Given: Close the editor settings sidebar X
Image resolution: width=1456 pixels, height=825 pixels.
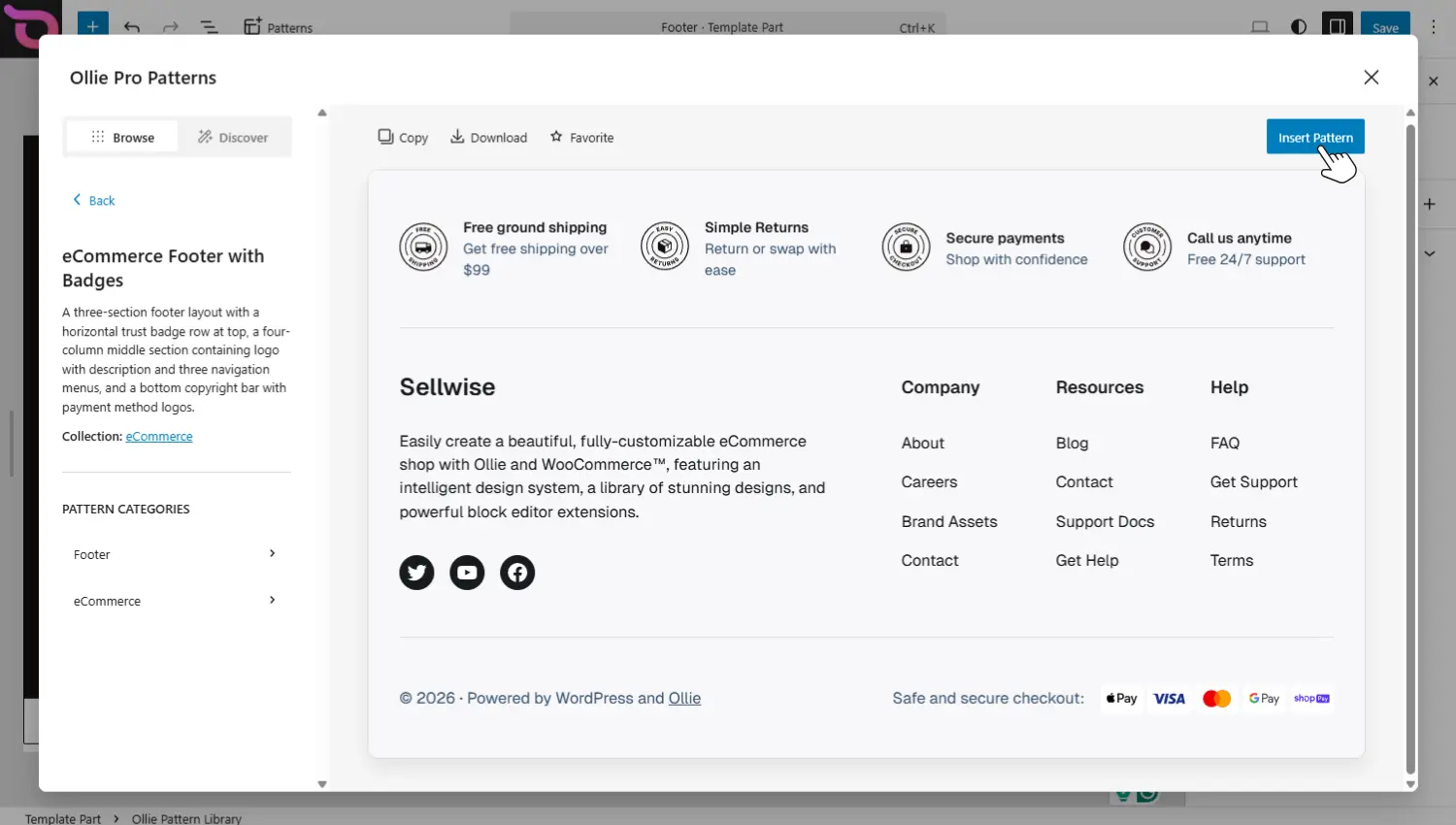Looking at the screenshot, I should [x=1434, y=82].
